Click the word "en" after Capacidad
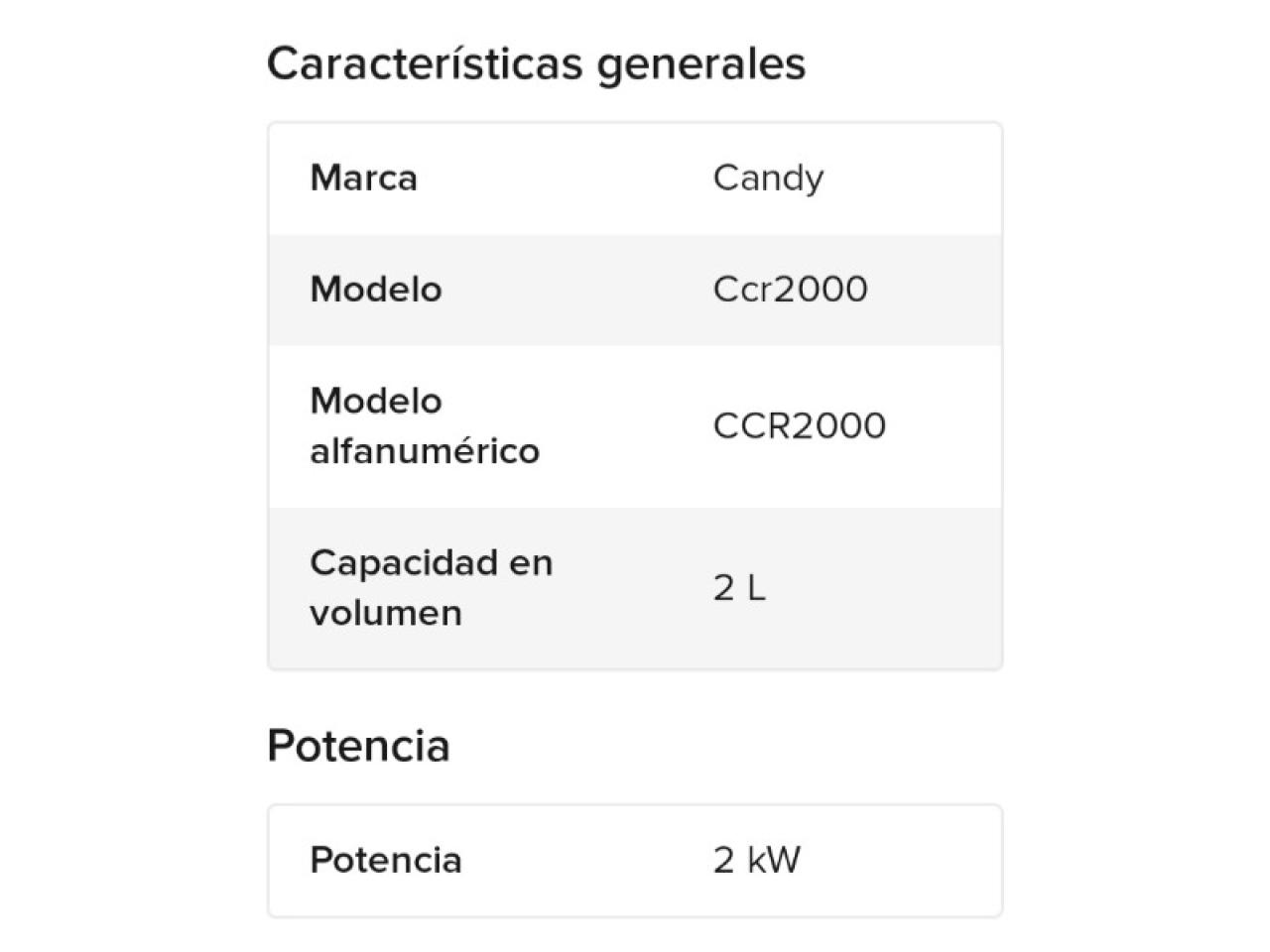This screenshot has width=1270, height=952. [531, 562]
